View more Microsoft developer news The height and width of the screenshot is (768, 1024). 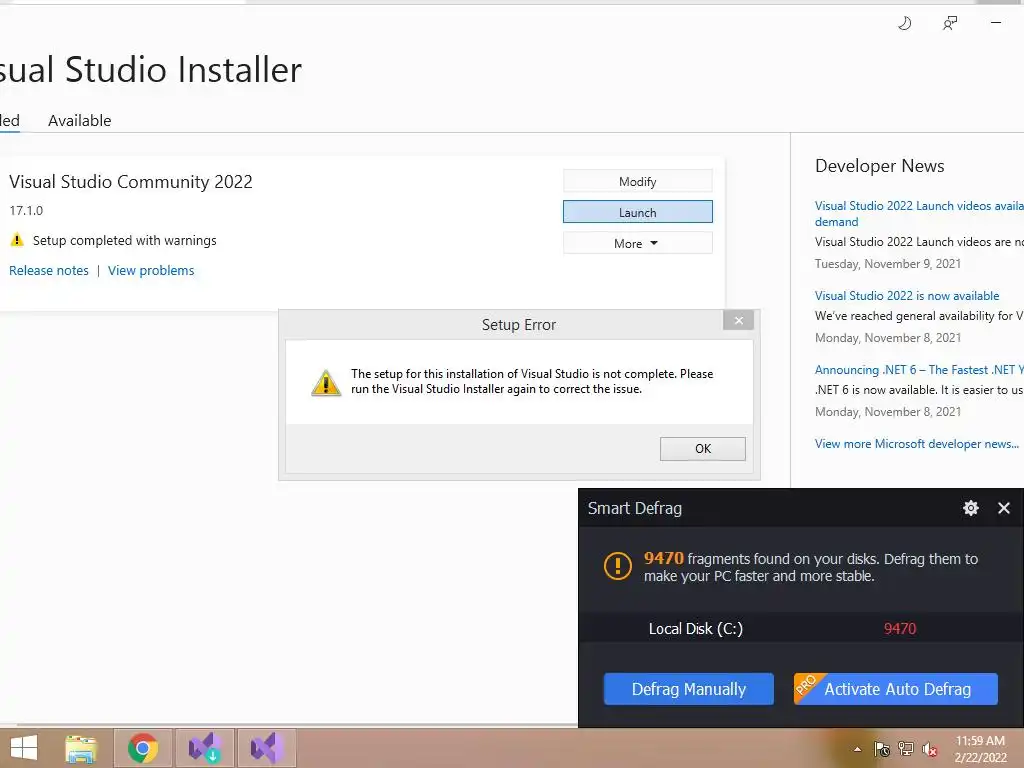click(917, 443)
